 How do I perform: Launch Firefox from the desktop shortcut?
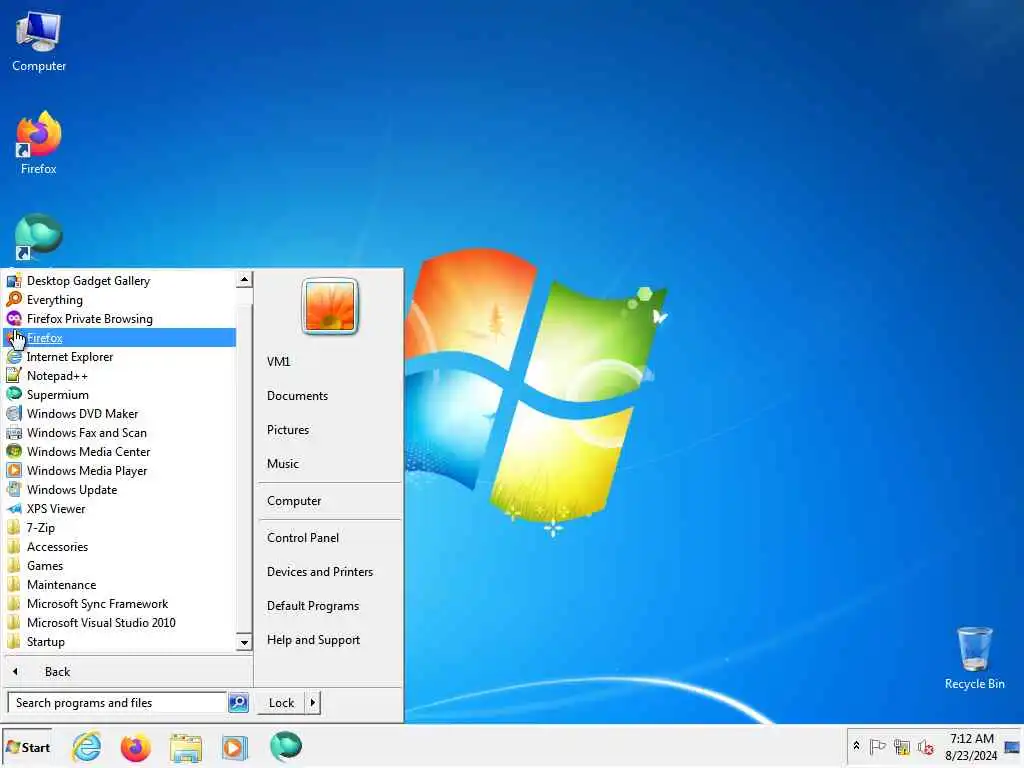(39, 143)
